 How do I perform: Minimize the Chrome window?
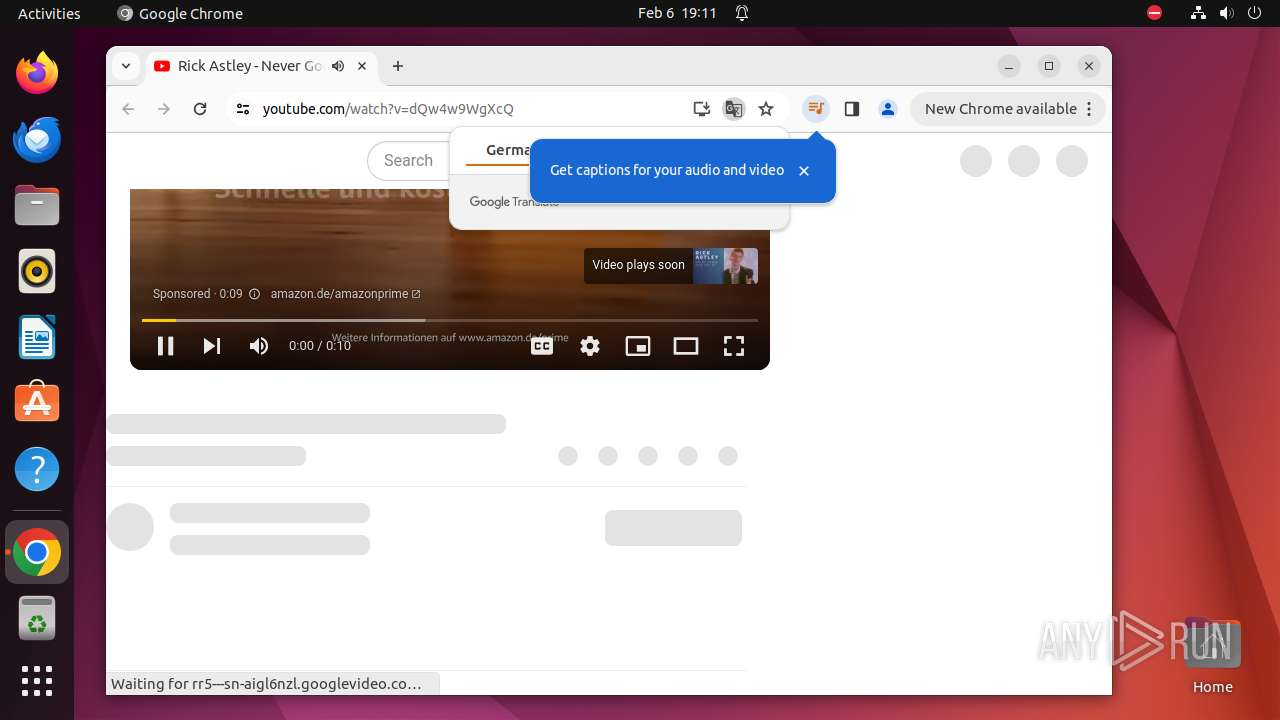[1010, 66]
